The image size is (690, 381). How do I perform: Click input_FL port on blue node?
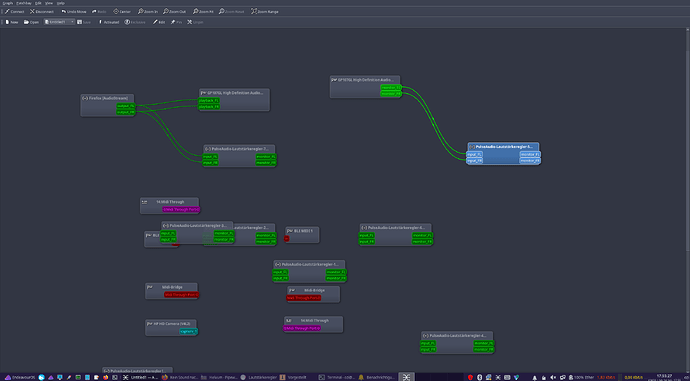pyautogui.click(x=474, y=154)
